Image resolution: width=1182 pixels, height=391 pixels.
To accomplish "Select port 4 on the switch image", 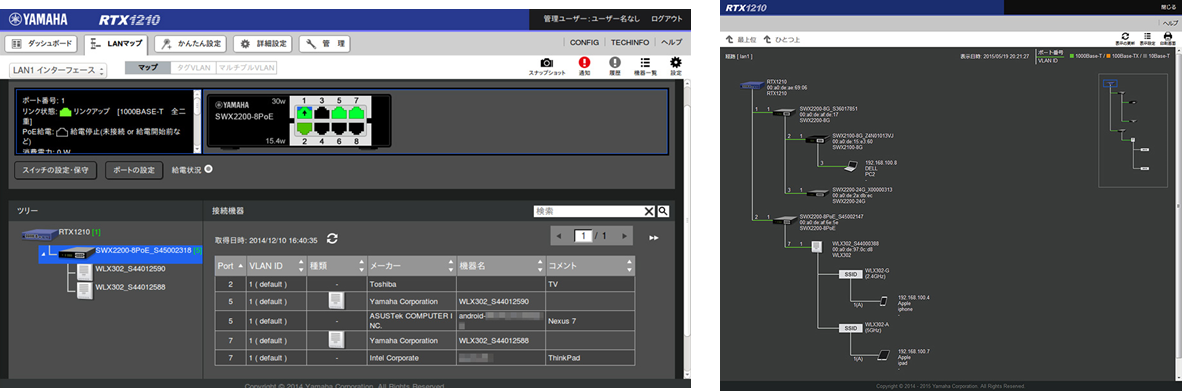I will click(x=323, y=129).
